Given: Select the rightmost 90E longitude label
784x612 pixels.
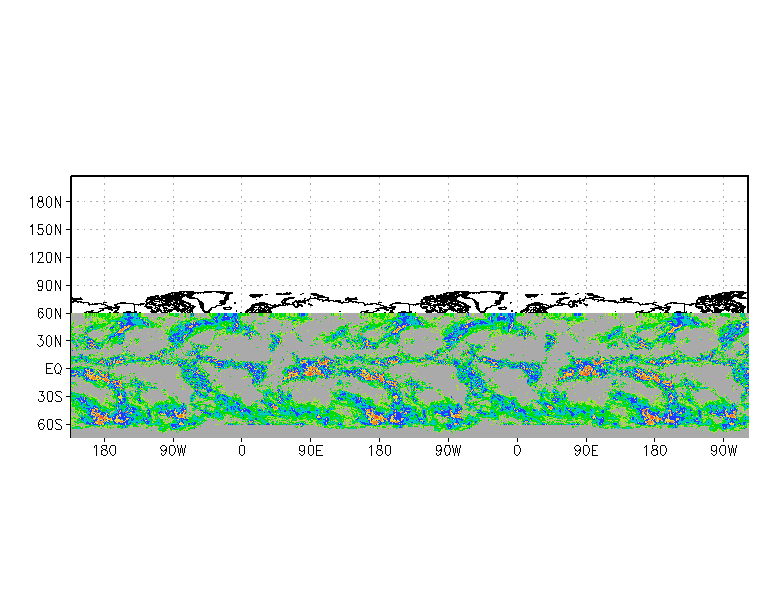Looking at the screenshot, I should 586,451.
